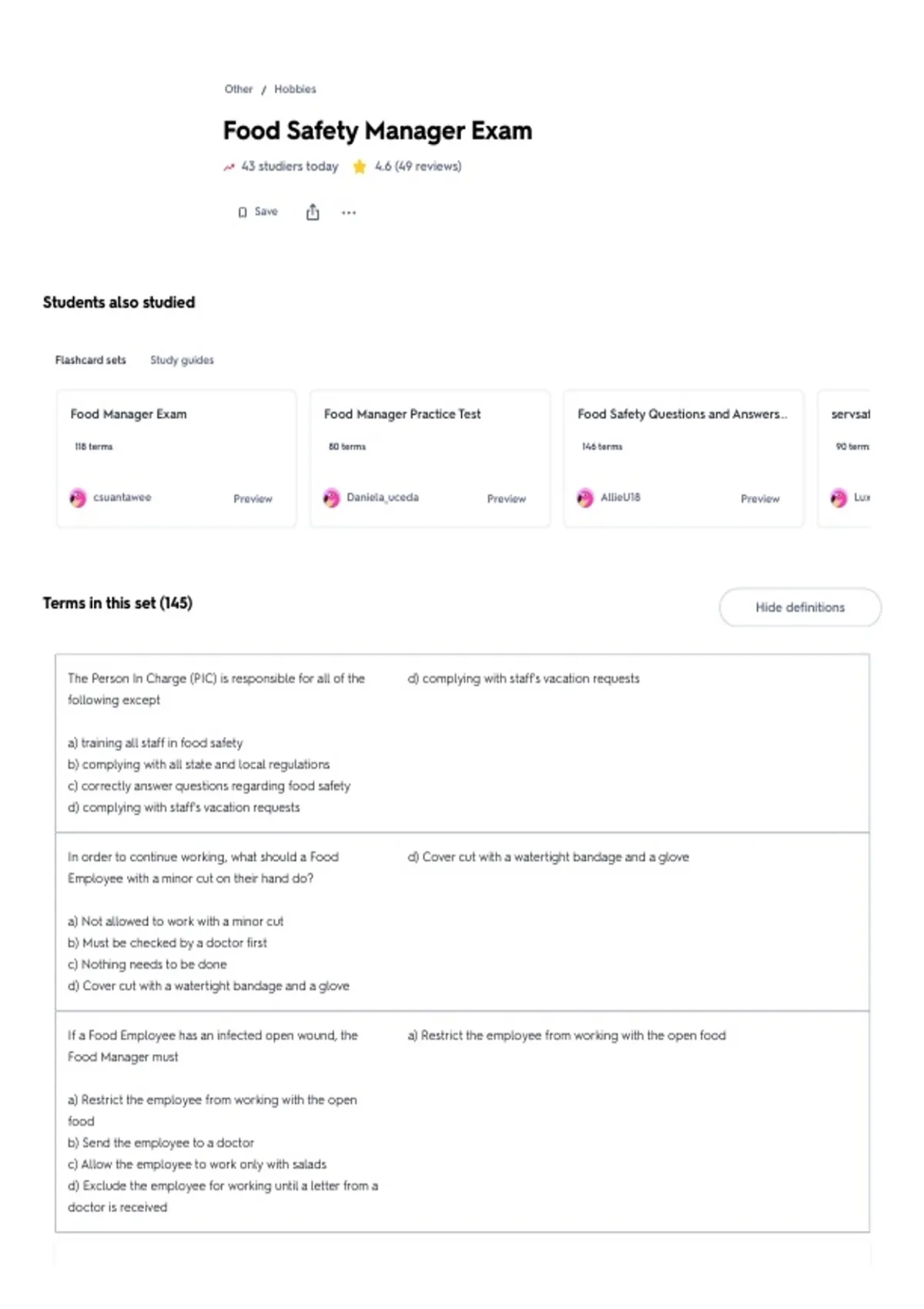Screen dimensions: 924x1309
Task: Toggle the Hide definitions button
Action: [x=800, y=608]
